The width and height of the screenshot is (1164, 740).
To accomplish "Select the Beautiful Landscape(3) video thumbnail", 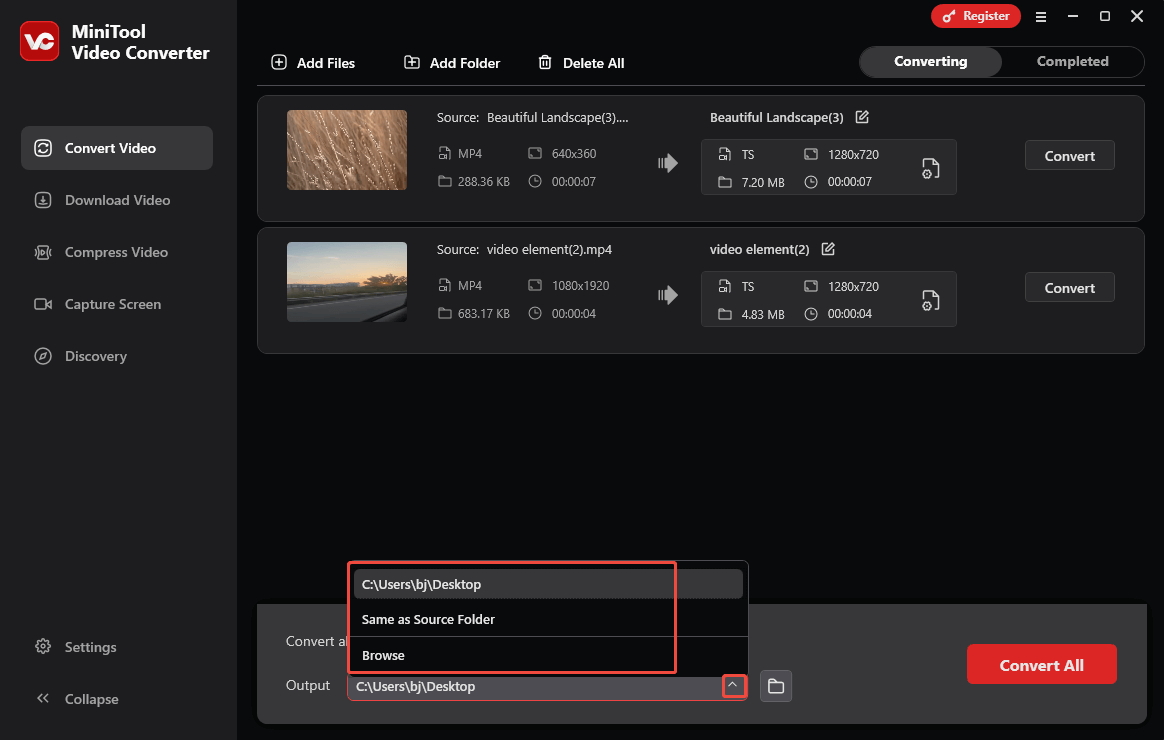I will tap(347, 150).
